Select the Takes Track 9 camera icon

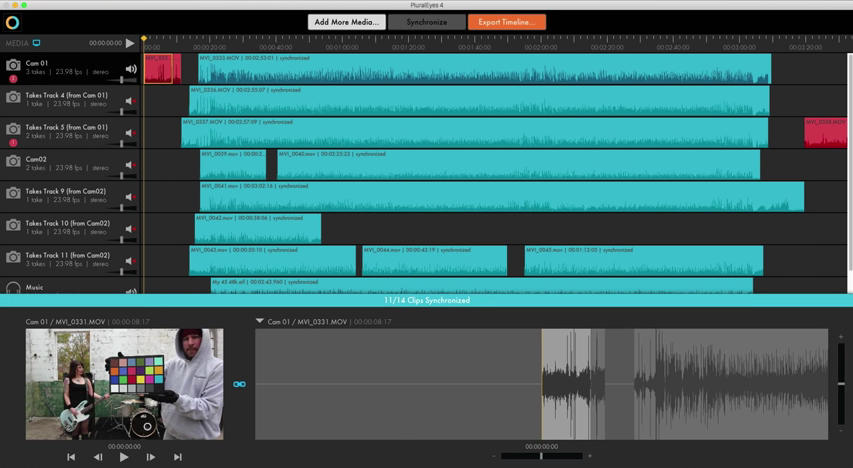(x=13, y=193)
